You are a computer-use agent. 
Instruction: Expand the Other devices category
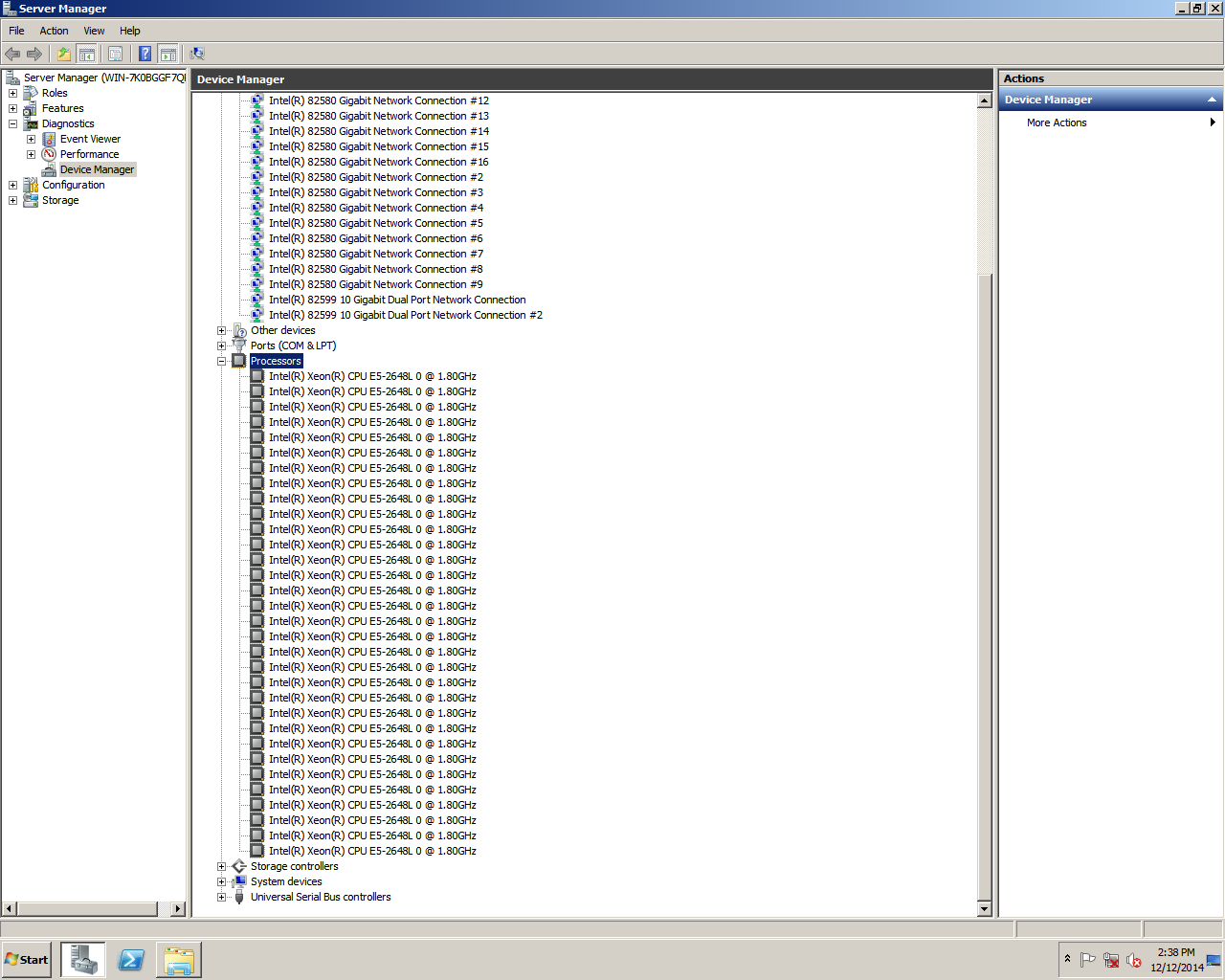tap(221, 330)
